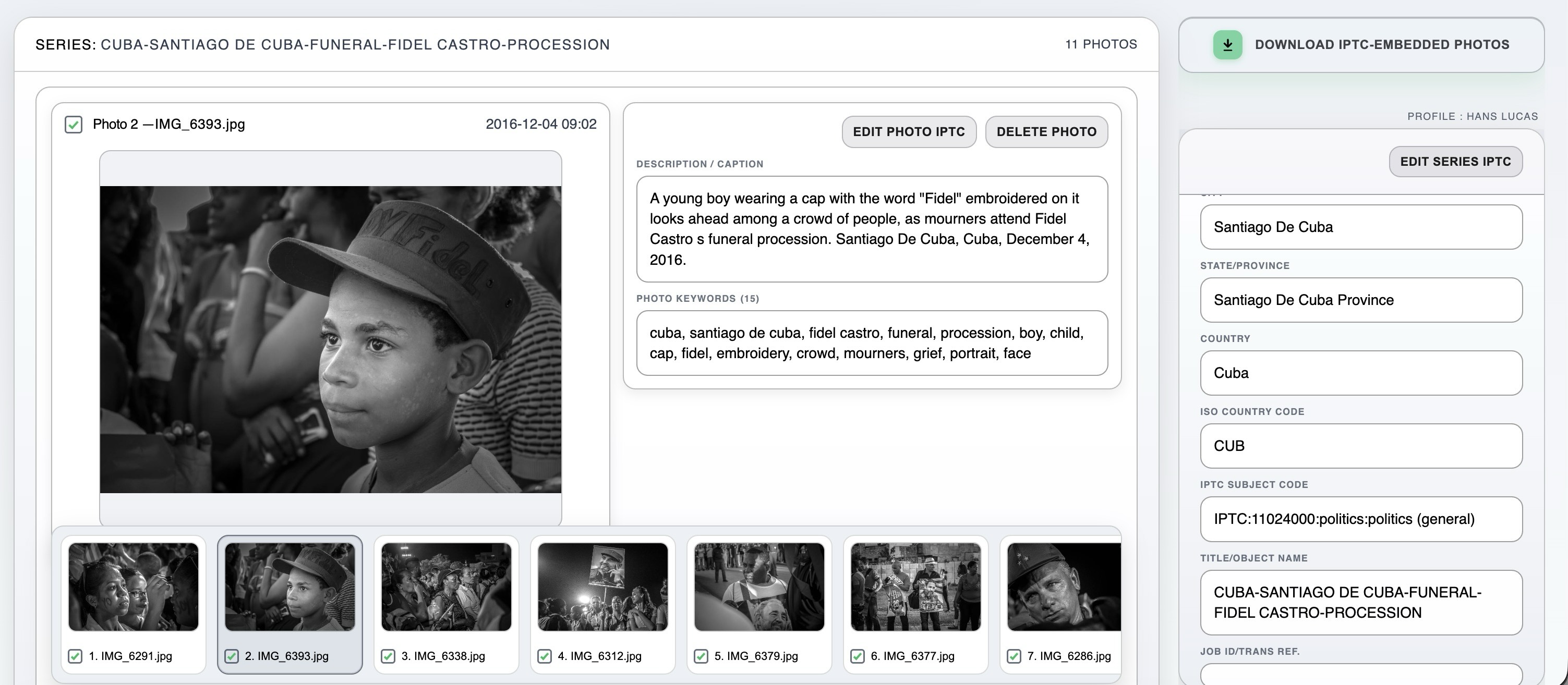
Task: Click the IPTC Subject Code field
Action: pos(1360,519)
